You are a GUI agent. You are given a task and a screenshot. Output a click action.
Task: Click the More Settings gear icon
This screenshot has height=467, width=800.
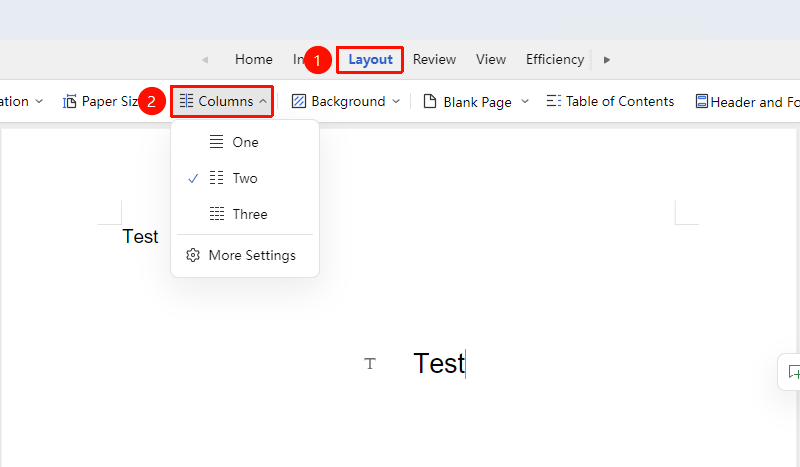point(193,255)
